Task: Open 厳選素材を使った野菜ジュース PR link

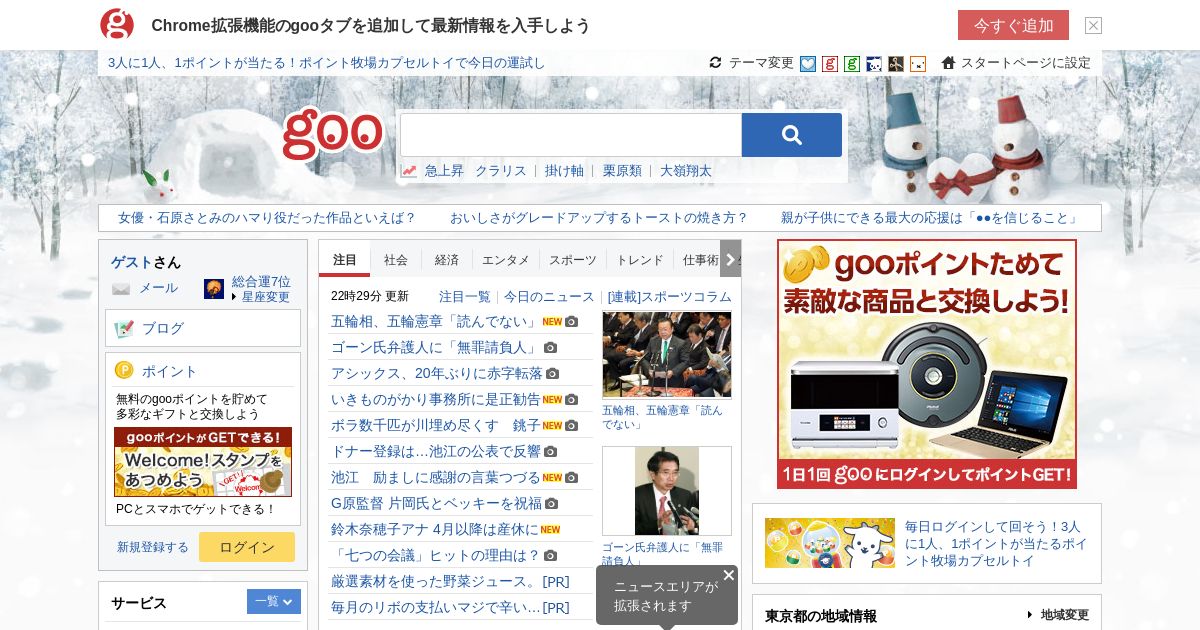Action: pos(450,581)
